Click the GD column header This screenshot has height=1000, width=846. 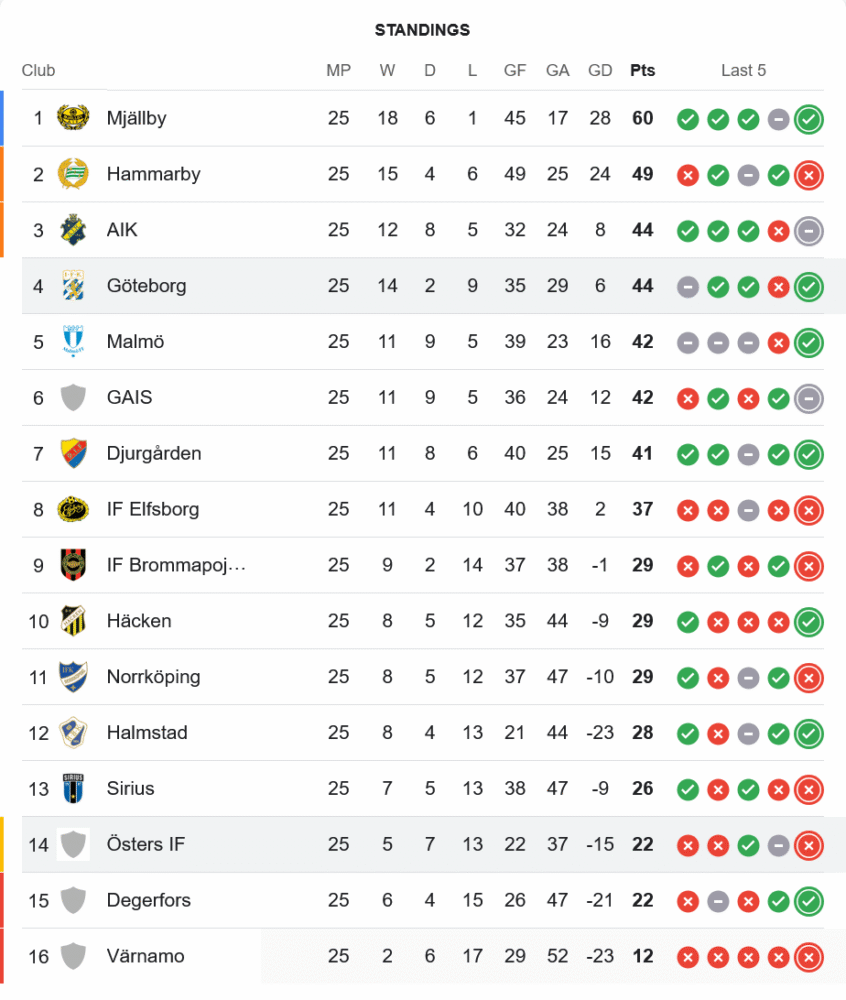click(x=600, y=71)
